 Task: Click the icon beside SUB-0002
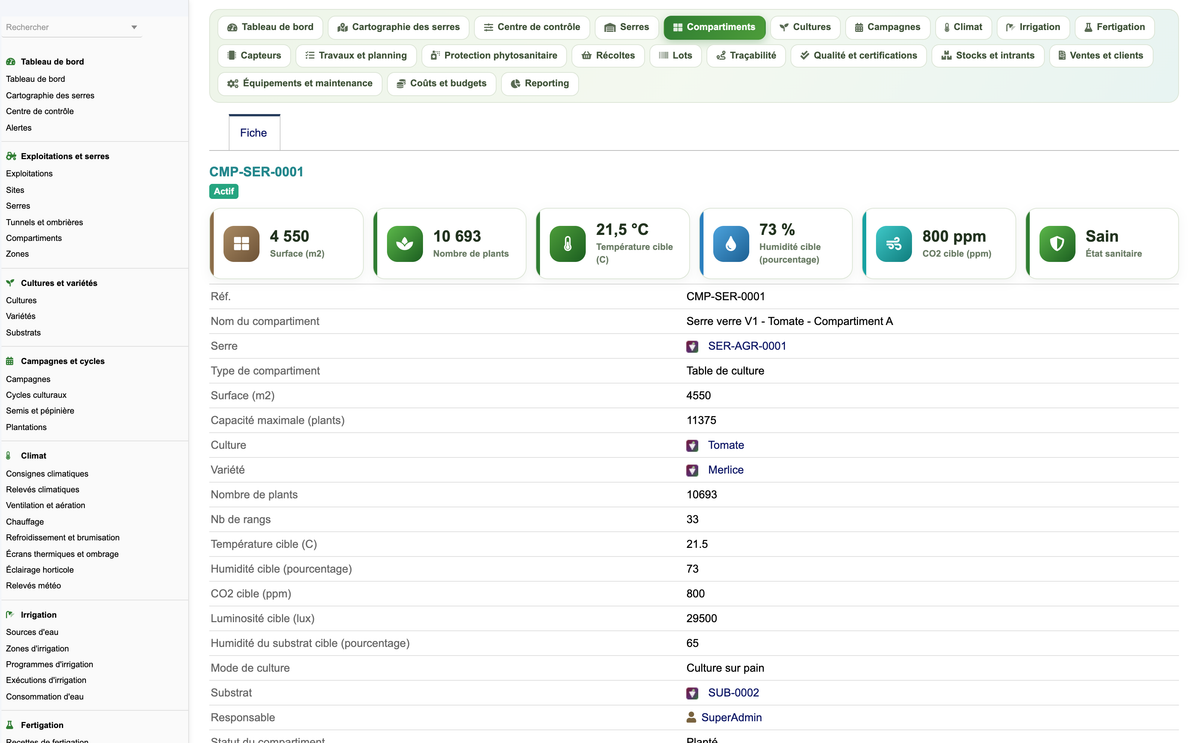[x=692, y=693]
